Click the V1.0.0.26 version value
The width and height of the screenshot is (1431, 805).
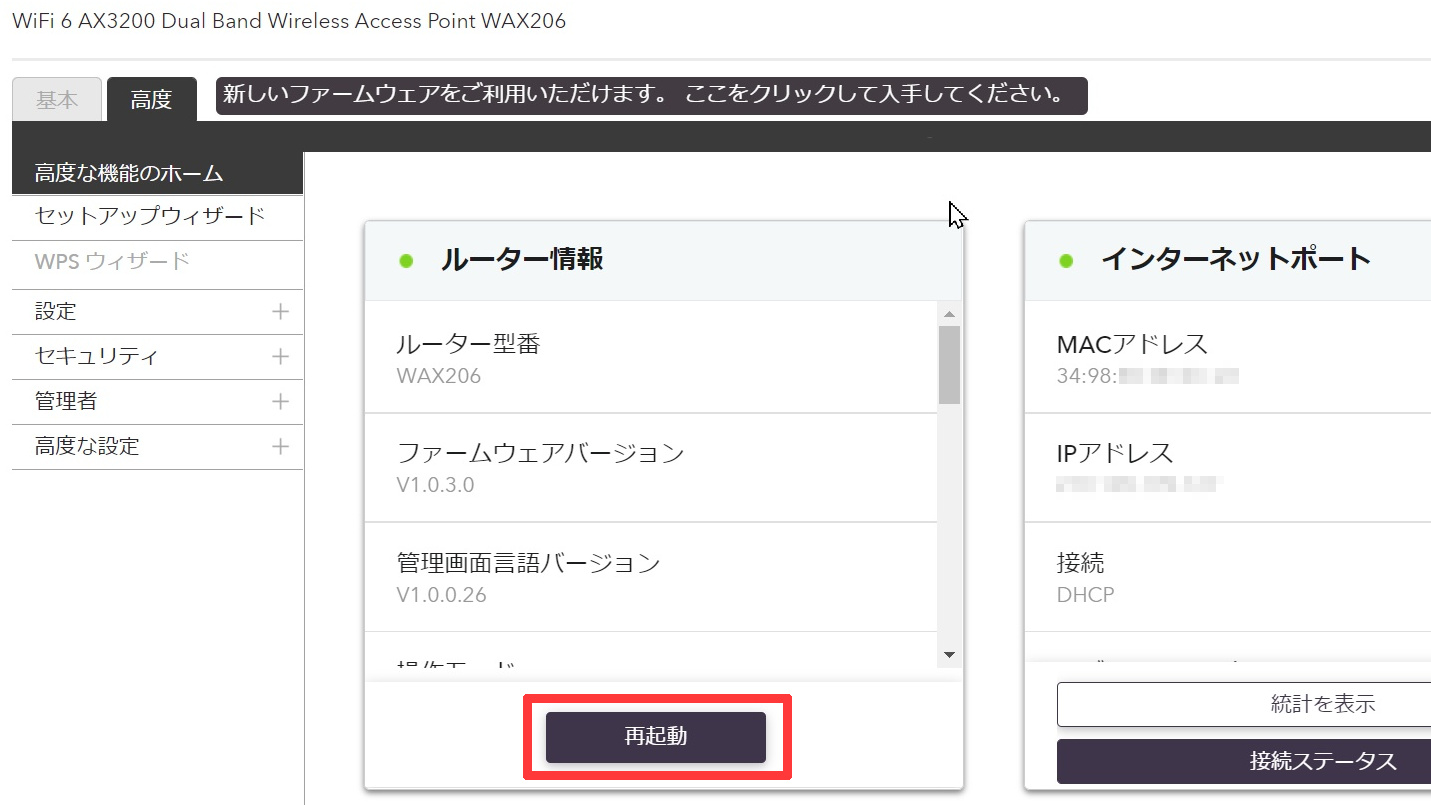[442, 595]
